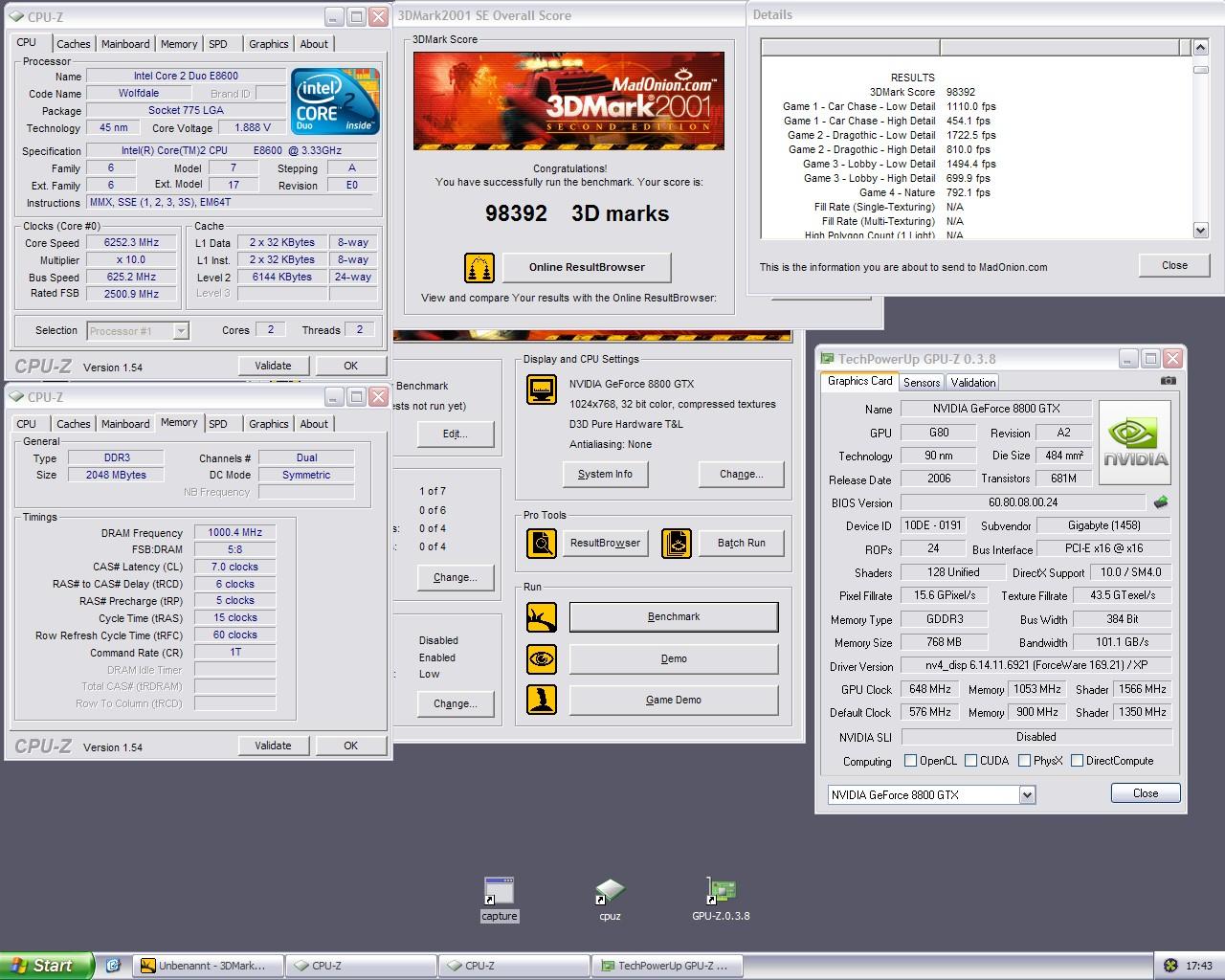Switch to Caches tab in top CPU-Z
The image size is (1225, 980).
click(x=73, y=44)
